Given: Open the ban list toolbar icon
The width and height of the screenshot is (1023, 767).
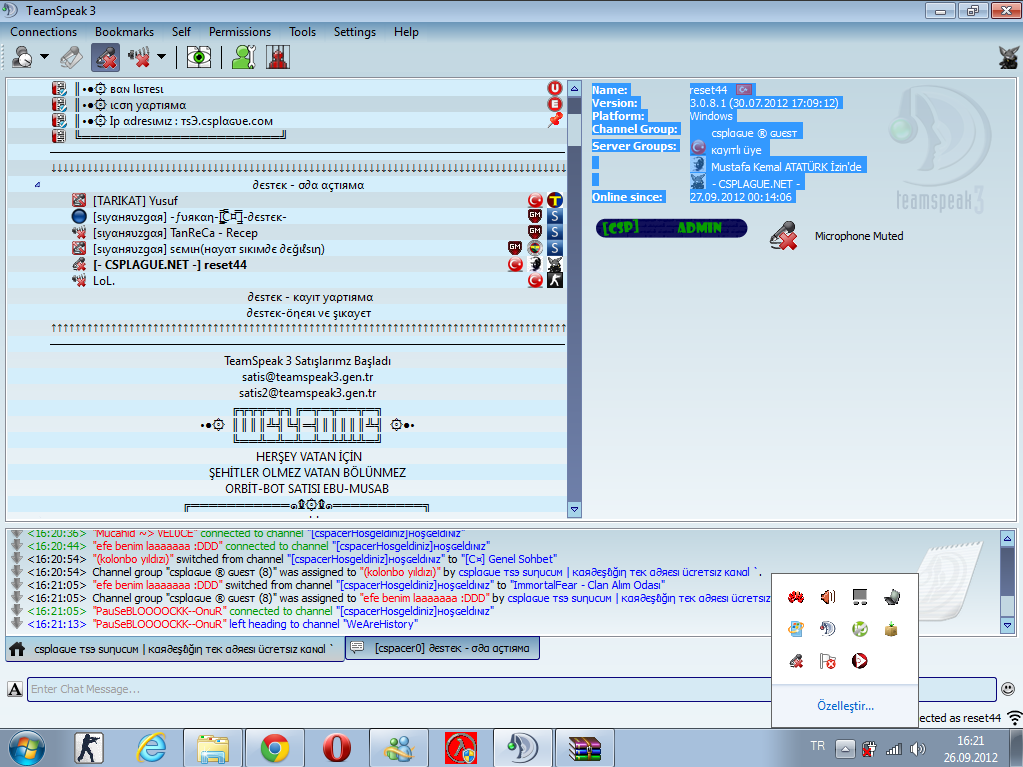Looking at the screenshot, I should pos(276,57).
